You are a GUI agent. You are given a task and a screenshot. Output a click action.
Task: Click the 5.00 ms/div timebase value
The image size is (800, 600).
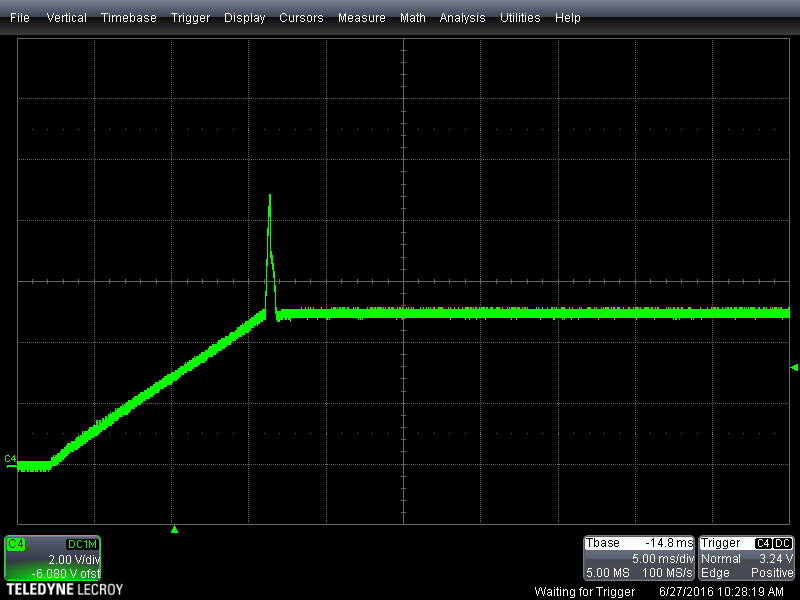663,559
